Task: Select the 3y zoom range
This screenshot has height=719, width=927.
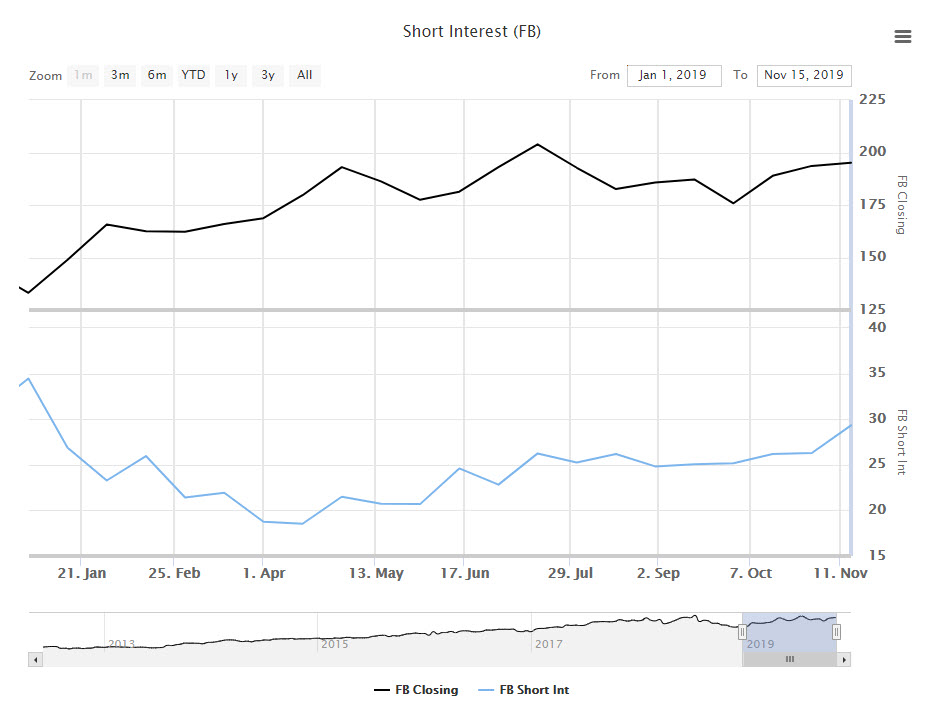Action: 268,75
